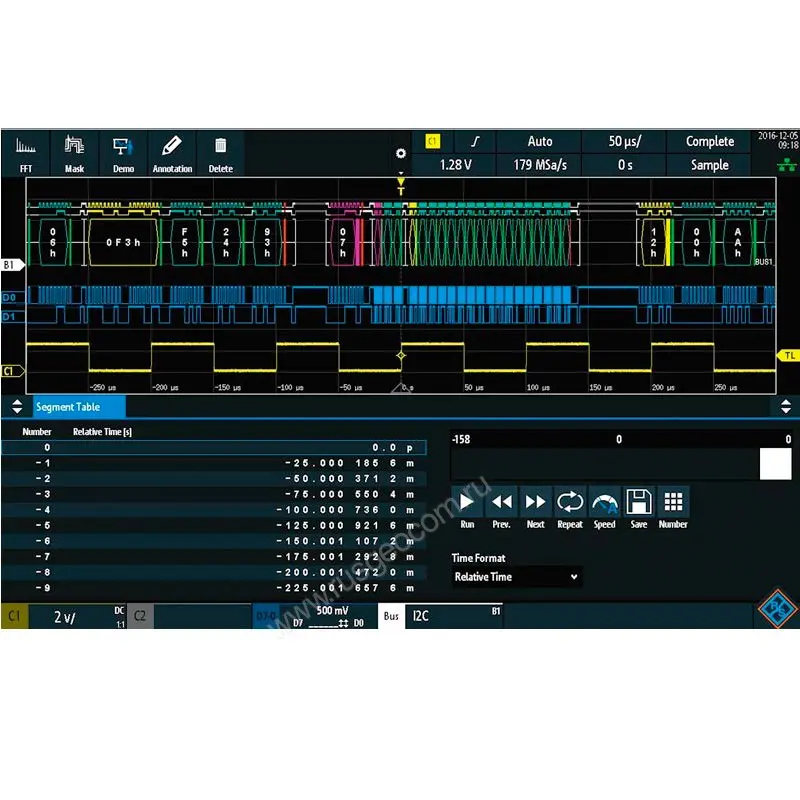This screenshot has height=800, width=800.
Task: Activate the Annotation pencil tool
Action: [x=172, y=153]
